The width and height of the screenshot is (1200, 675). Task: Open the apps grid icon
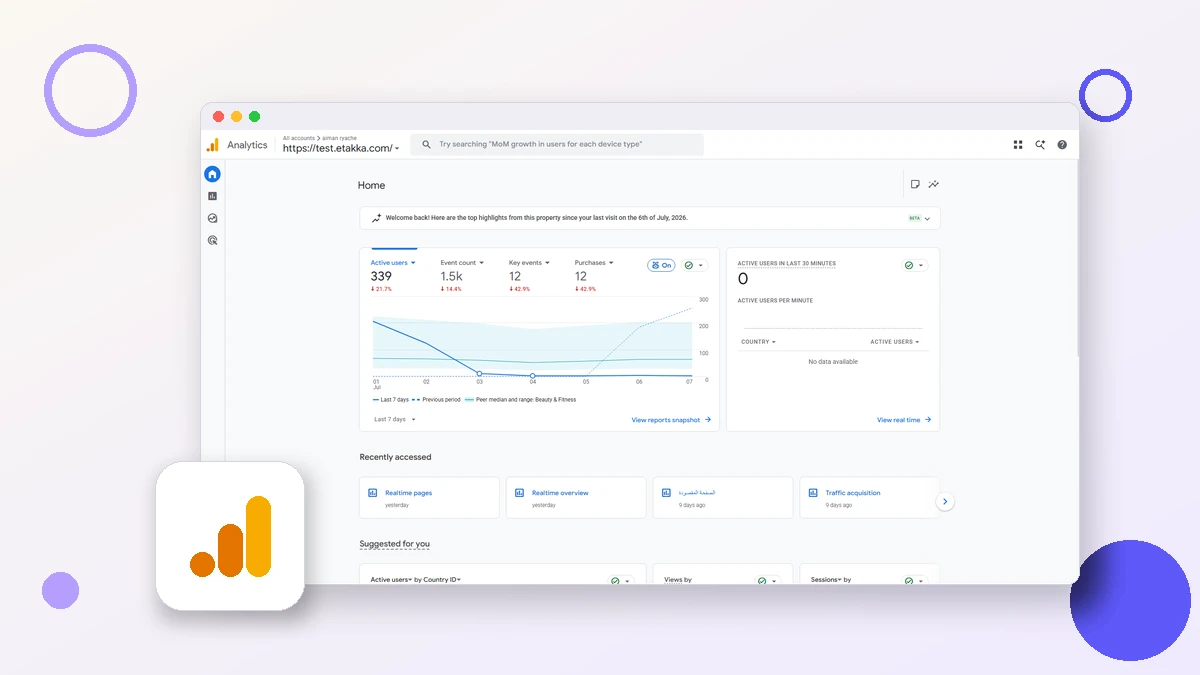tap(1018, 145)
